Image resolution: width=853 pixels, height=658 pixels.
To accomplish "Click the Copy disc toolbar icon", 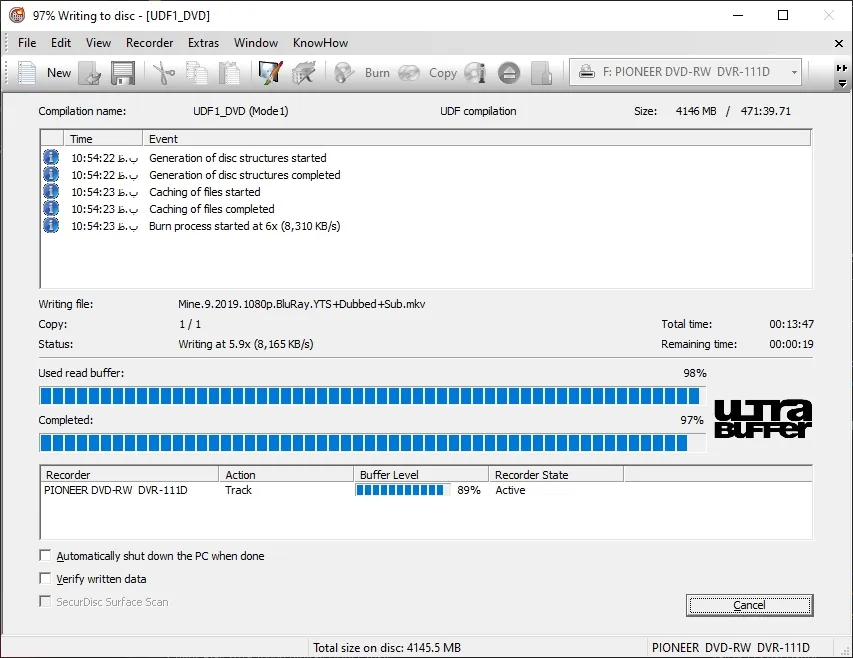I will 426,73.
